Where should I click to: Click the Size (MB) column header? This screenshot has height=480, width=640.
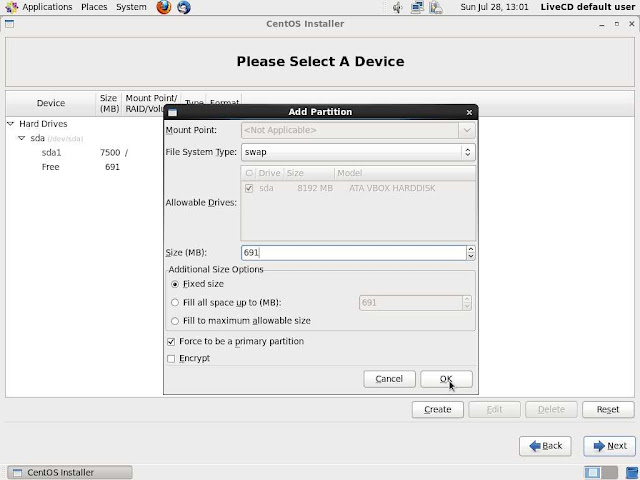pos(109,103)
